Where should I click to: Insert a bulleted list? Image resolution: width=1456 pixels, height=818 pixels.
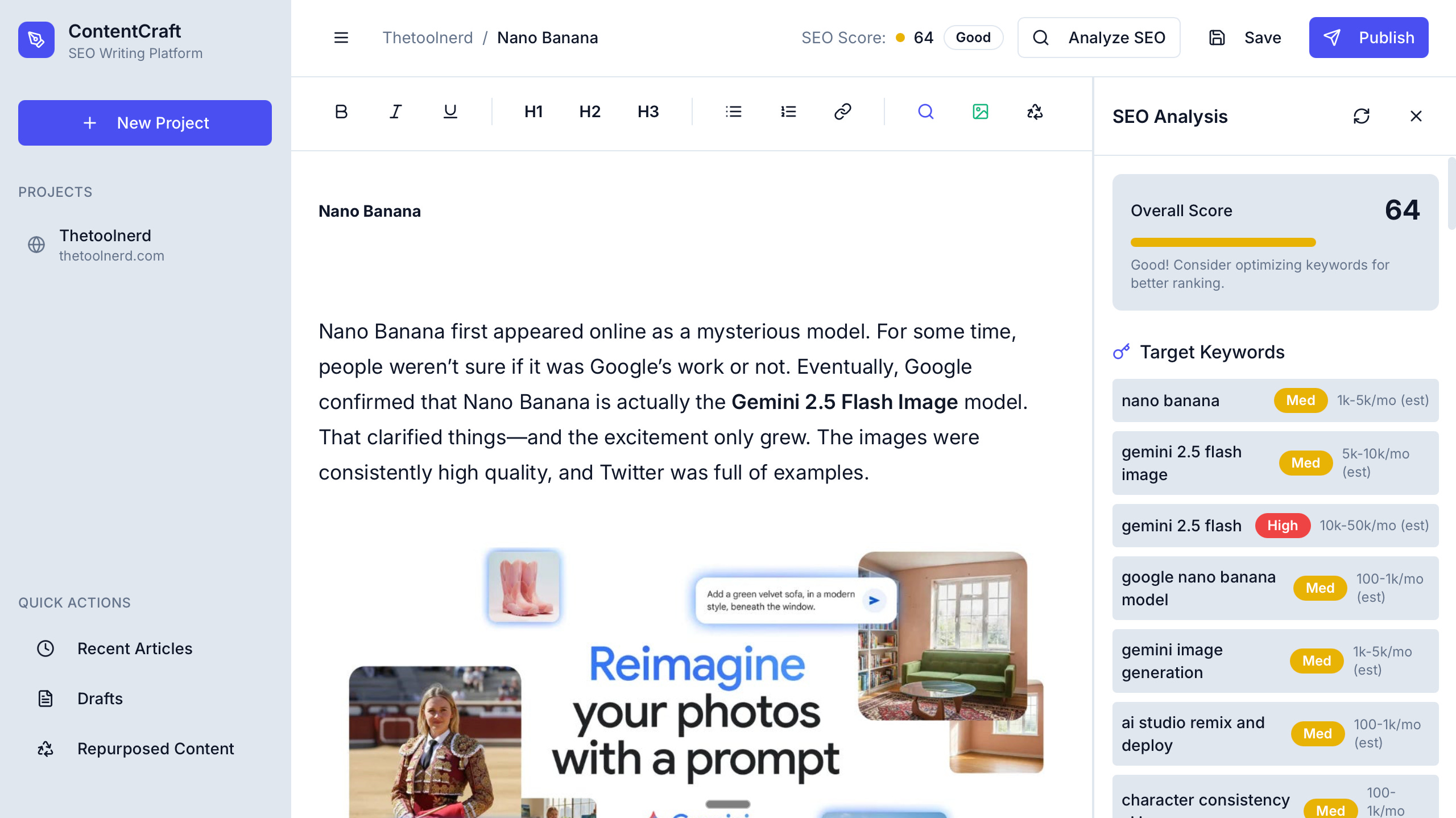tap(733, 111)
